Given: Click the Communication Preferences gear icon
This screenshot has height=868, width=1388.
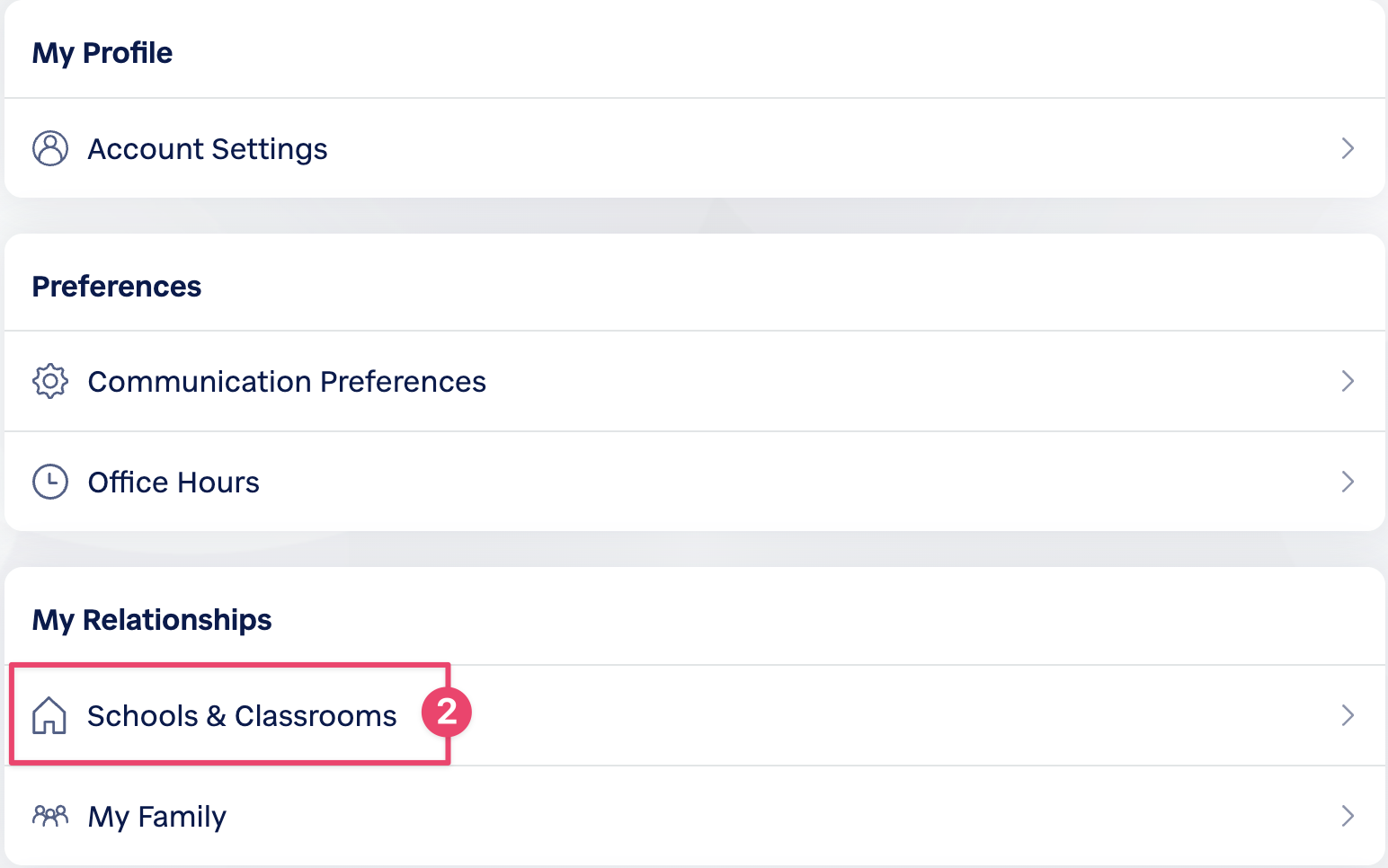Looking at the screenshot, I should click(50, 381).
